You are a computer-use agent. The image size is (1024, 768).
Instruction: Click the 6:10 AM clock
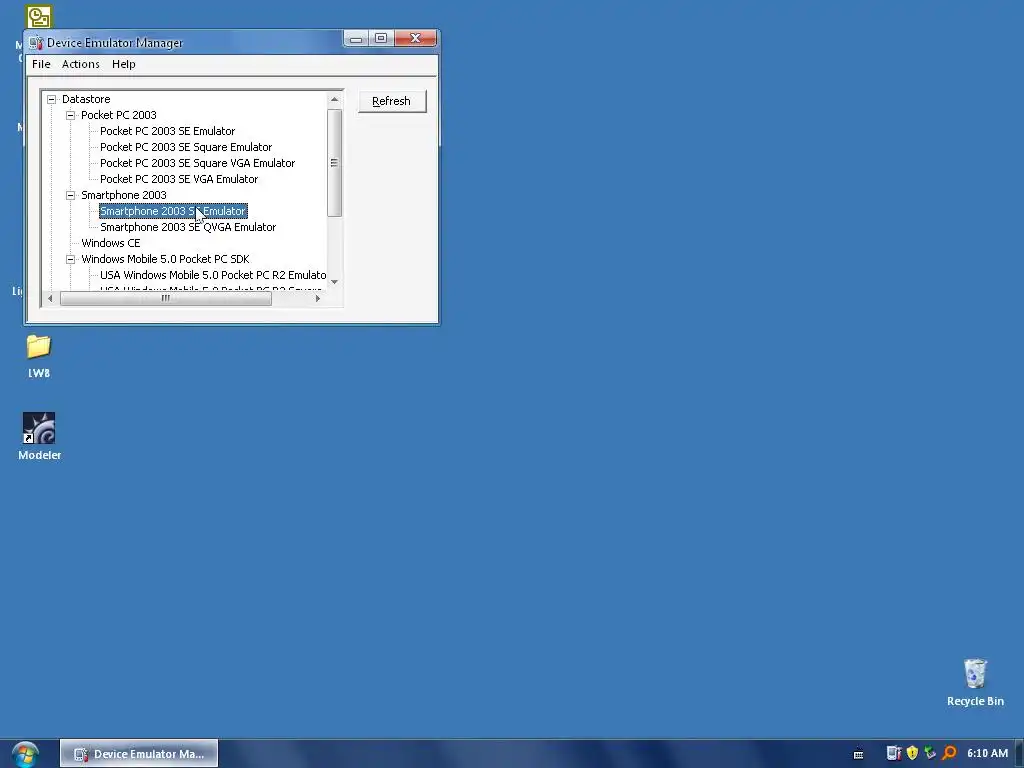point(987,754)
